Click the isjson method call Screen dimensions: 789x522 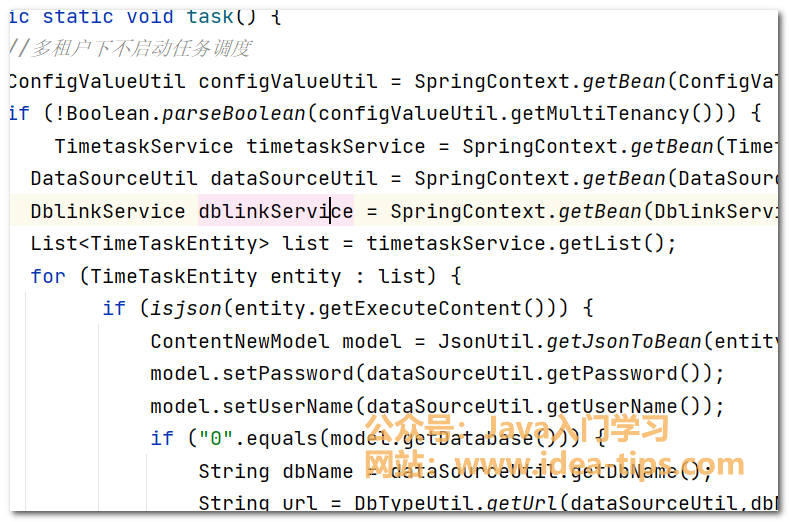point(182,309)
